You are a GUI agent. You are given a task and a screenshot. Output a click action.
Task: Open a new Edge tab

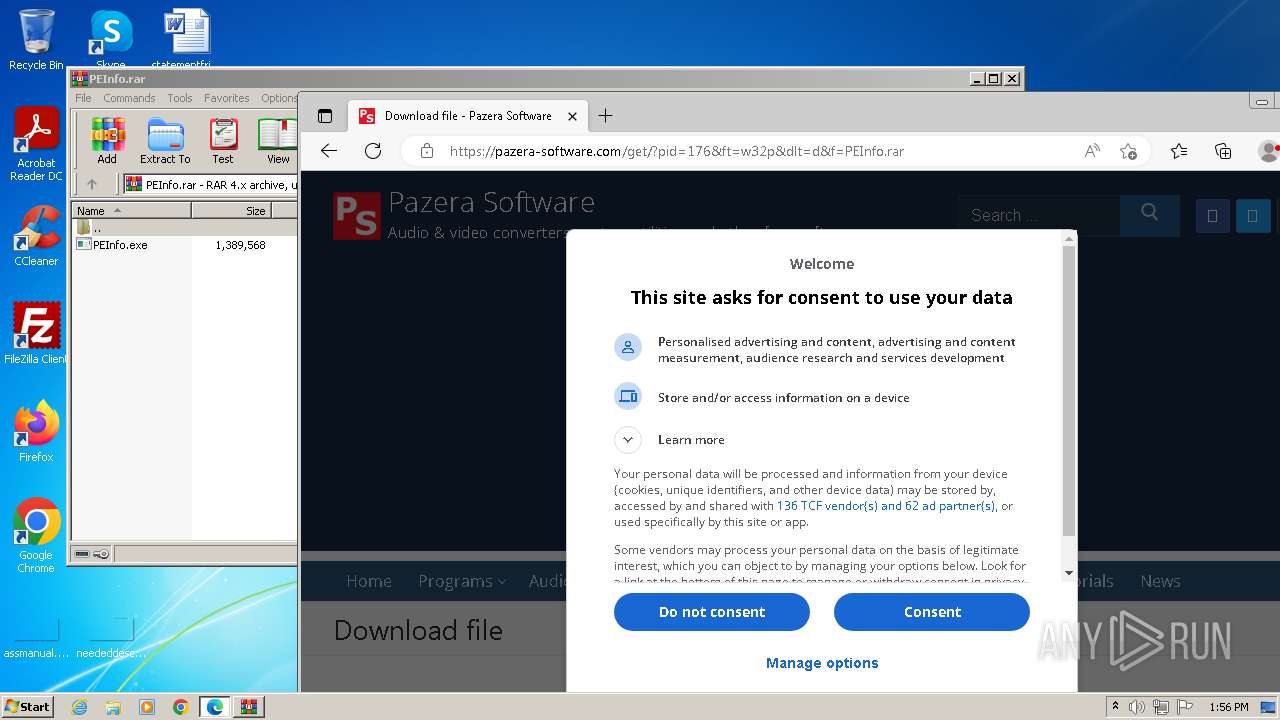605,116
